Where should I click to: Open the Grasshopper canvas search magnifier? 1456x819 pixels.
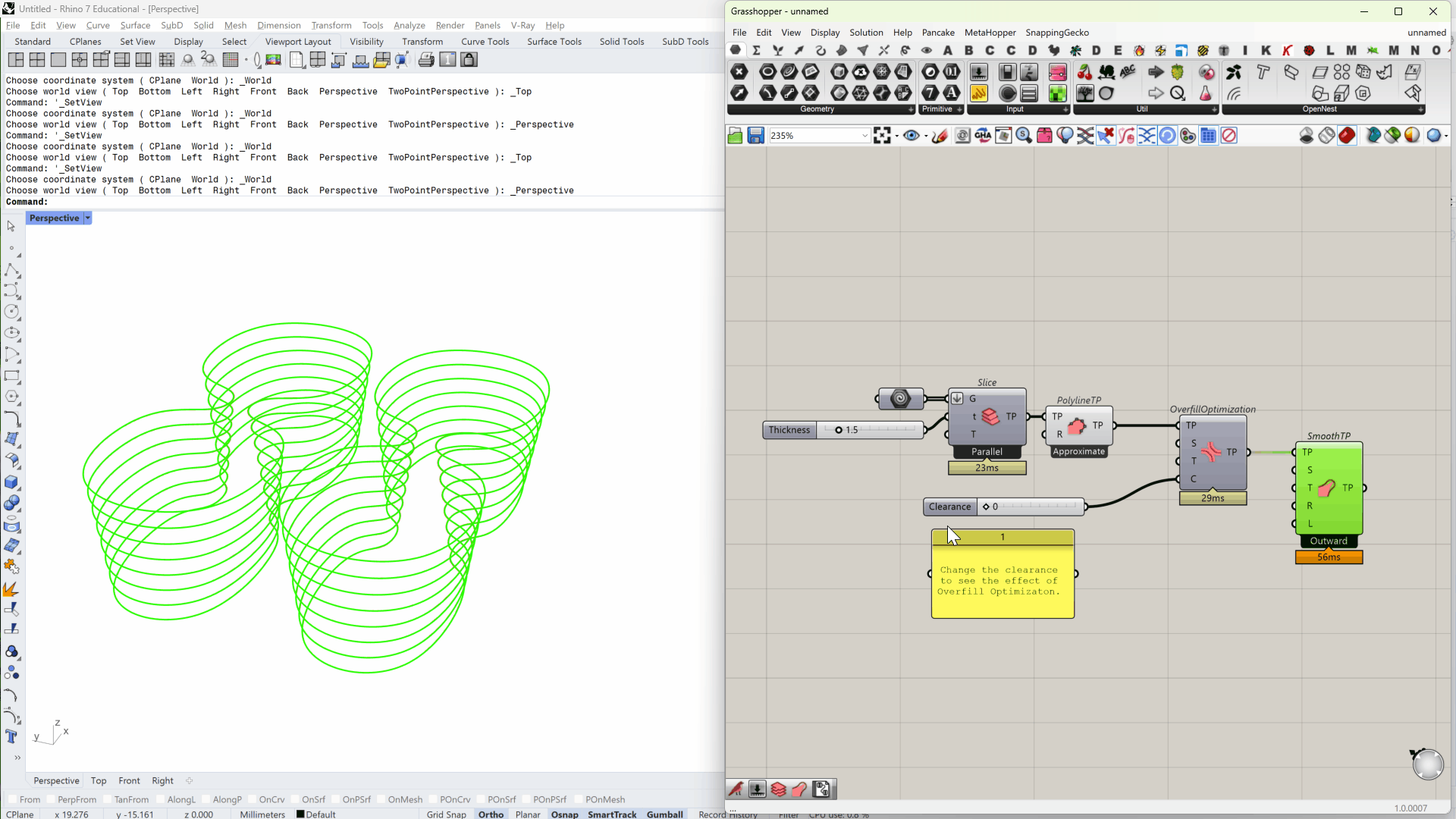pos(1025,136)
